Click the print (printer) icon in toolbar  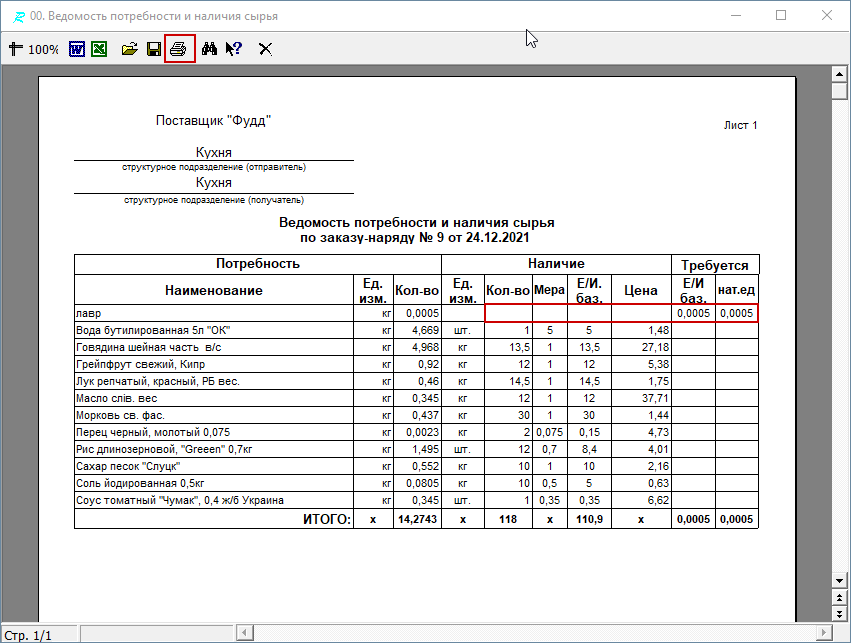tap(179, 48)
